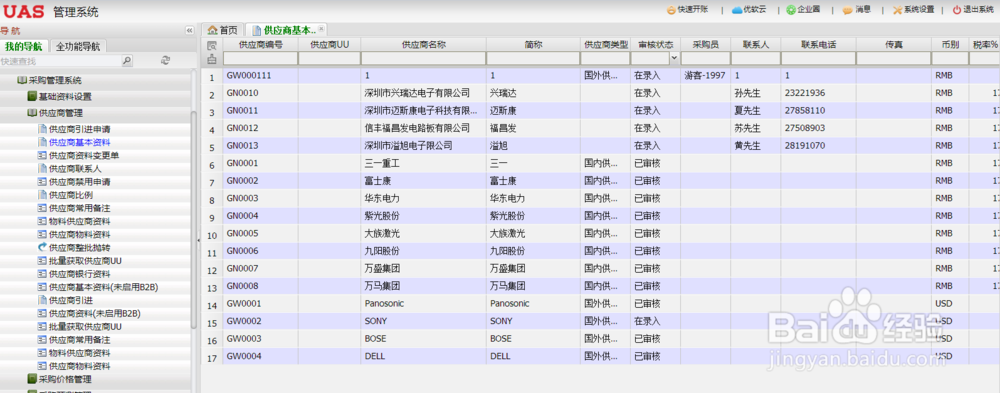This screenshot has width=1000, height=393.
Task: Open 供应商基本资料(未启用B2B) in the tree
Action: 103,287
